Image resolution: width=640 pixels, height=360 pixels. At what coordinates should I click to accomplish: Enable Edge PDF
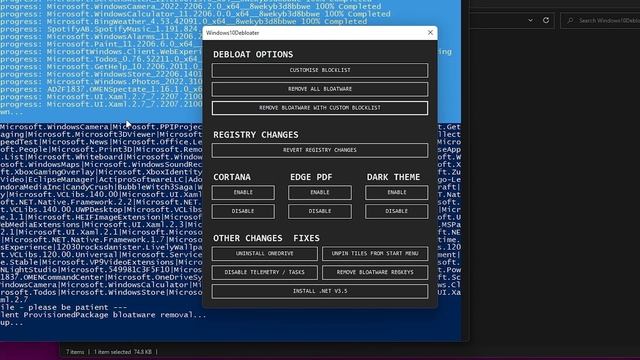320,192
